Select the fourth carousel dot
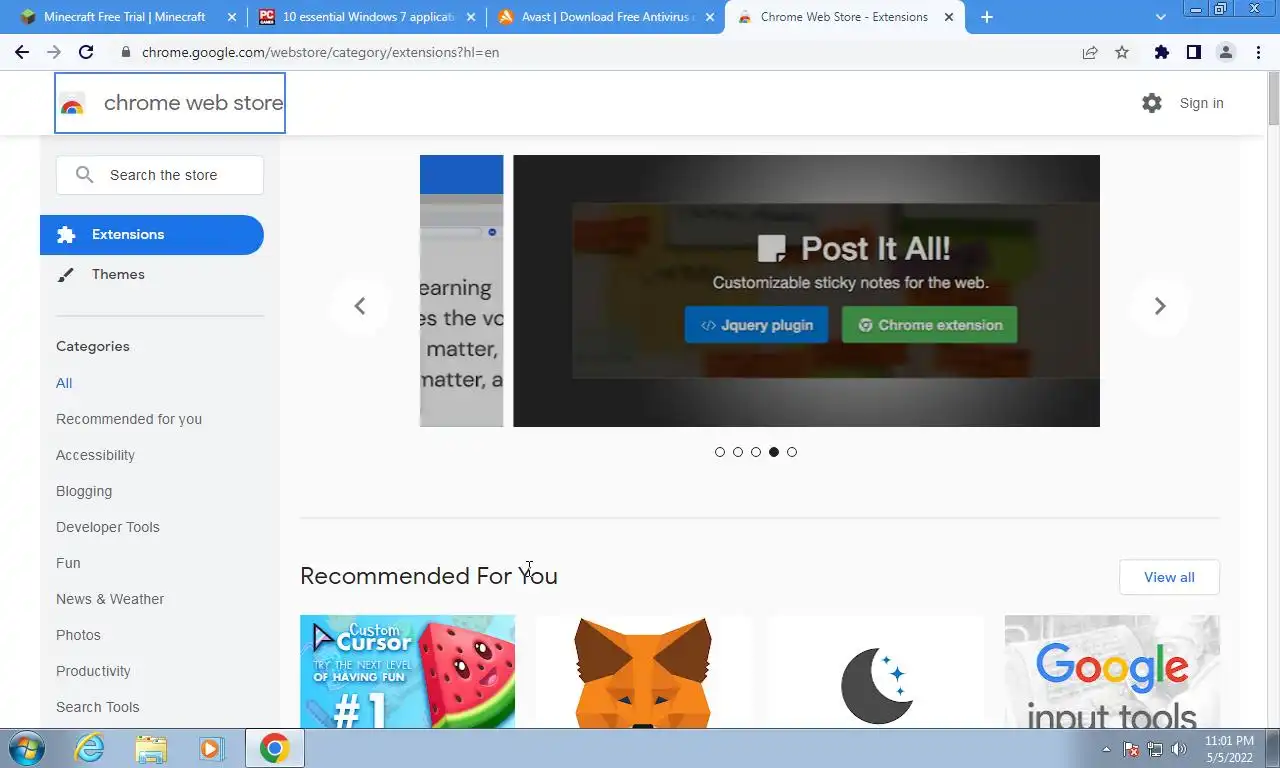Screen dimensions: 1280x768 coord(774,452)
